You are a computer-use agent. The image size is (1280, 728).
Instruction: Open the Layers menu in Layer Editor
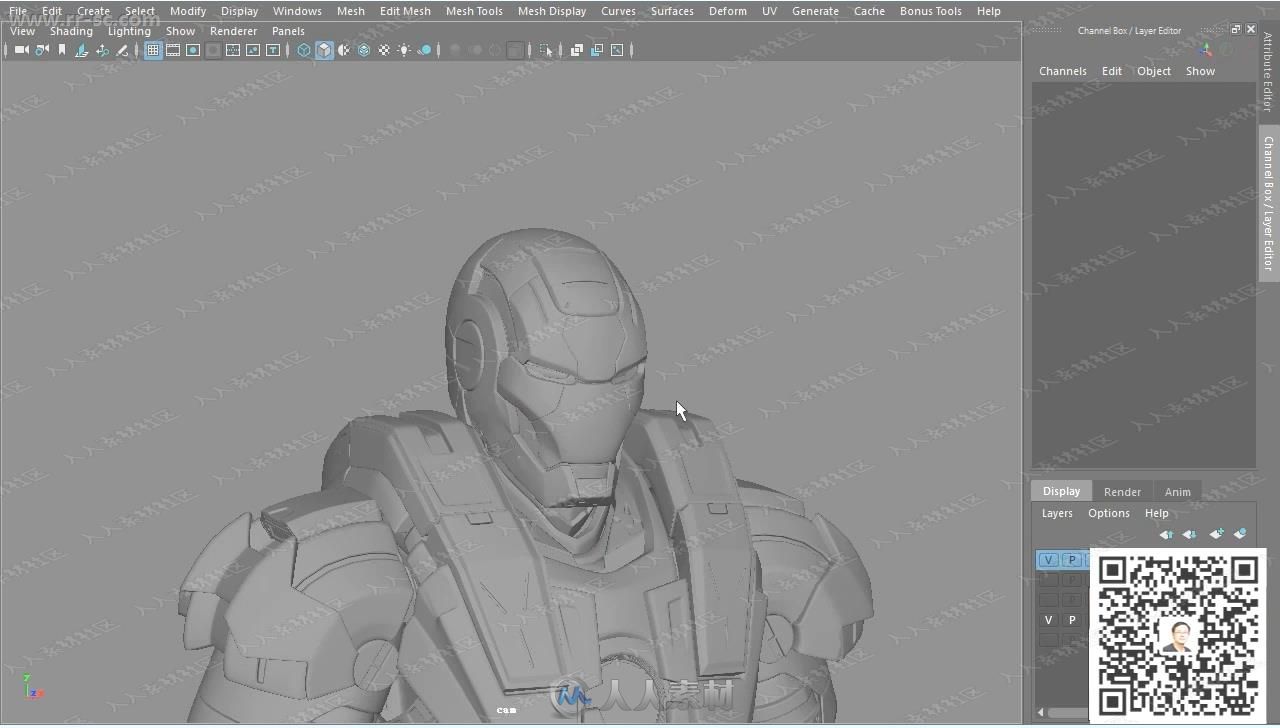[x=1057, y=513]
